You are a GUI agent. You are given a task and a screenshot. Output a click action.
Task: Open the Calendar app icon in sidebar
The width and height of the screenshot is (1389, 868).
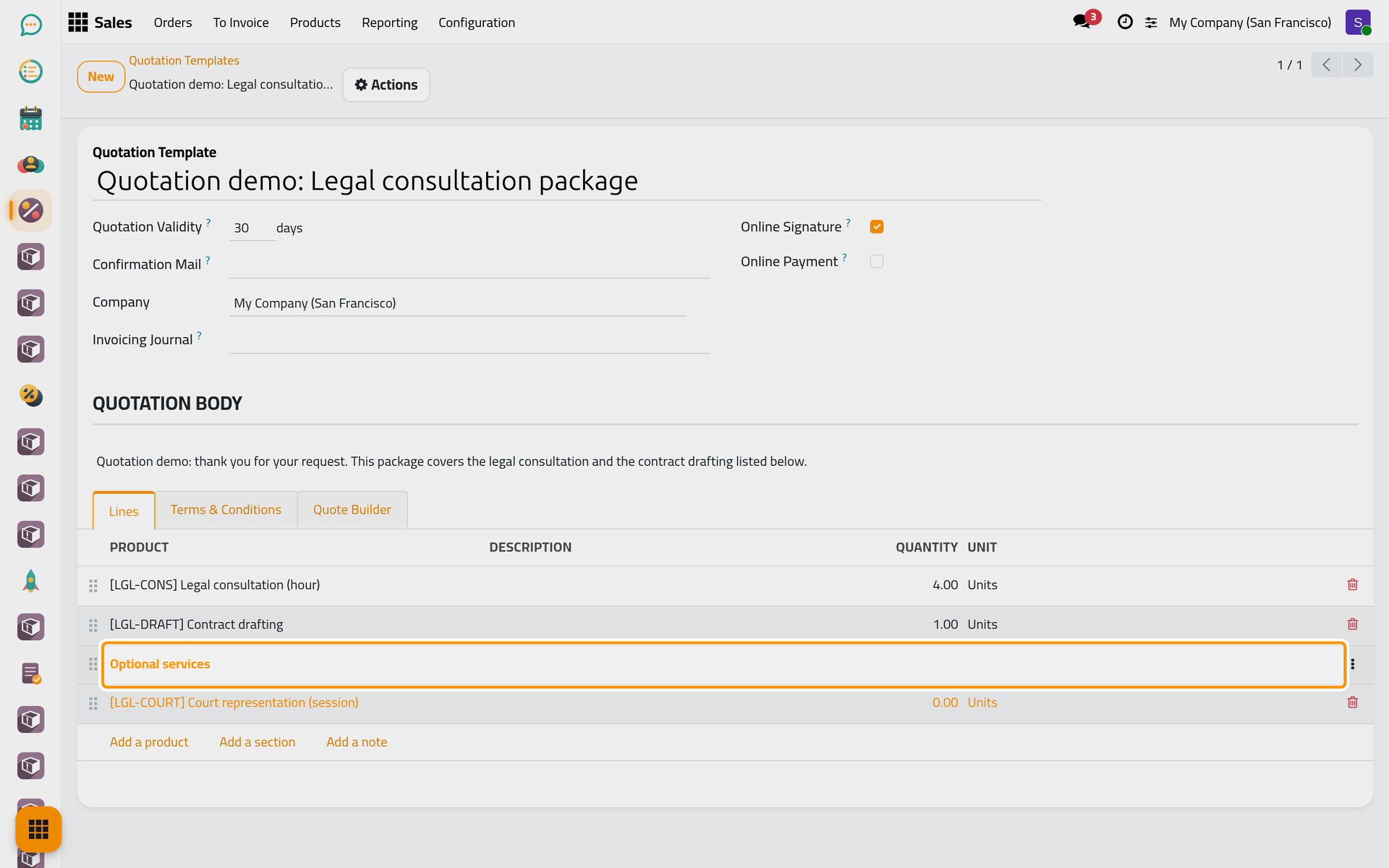click(x=30, y=118)
